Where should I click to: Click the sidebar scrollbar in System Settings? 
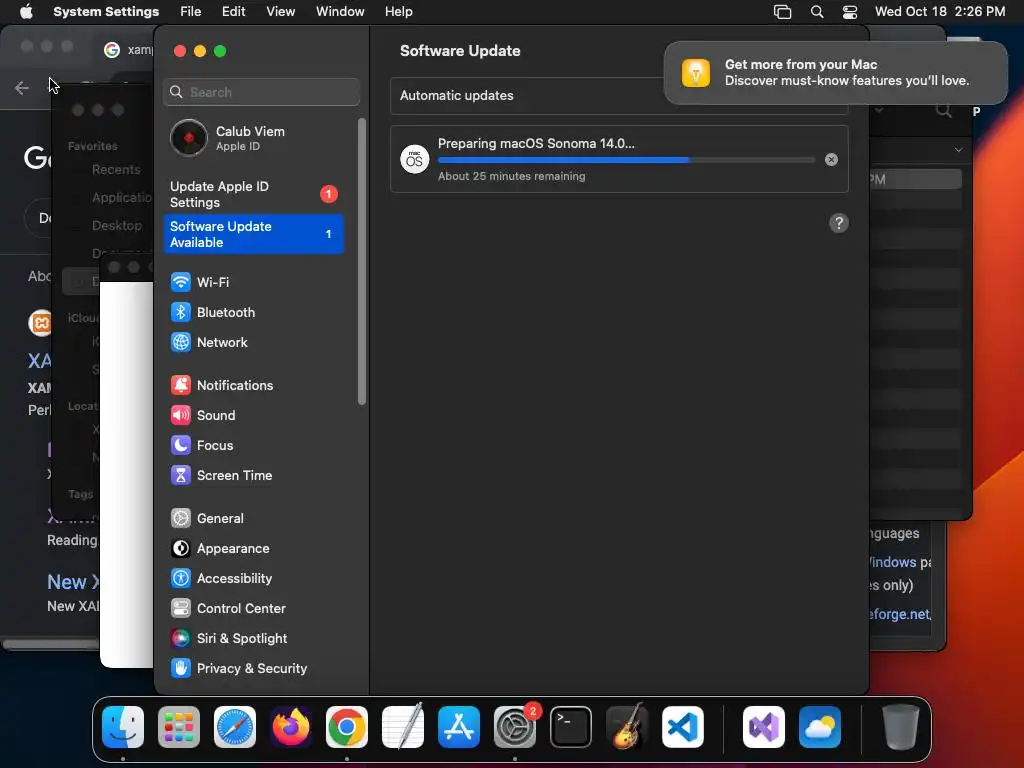362,261
